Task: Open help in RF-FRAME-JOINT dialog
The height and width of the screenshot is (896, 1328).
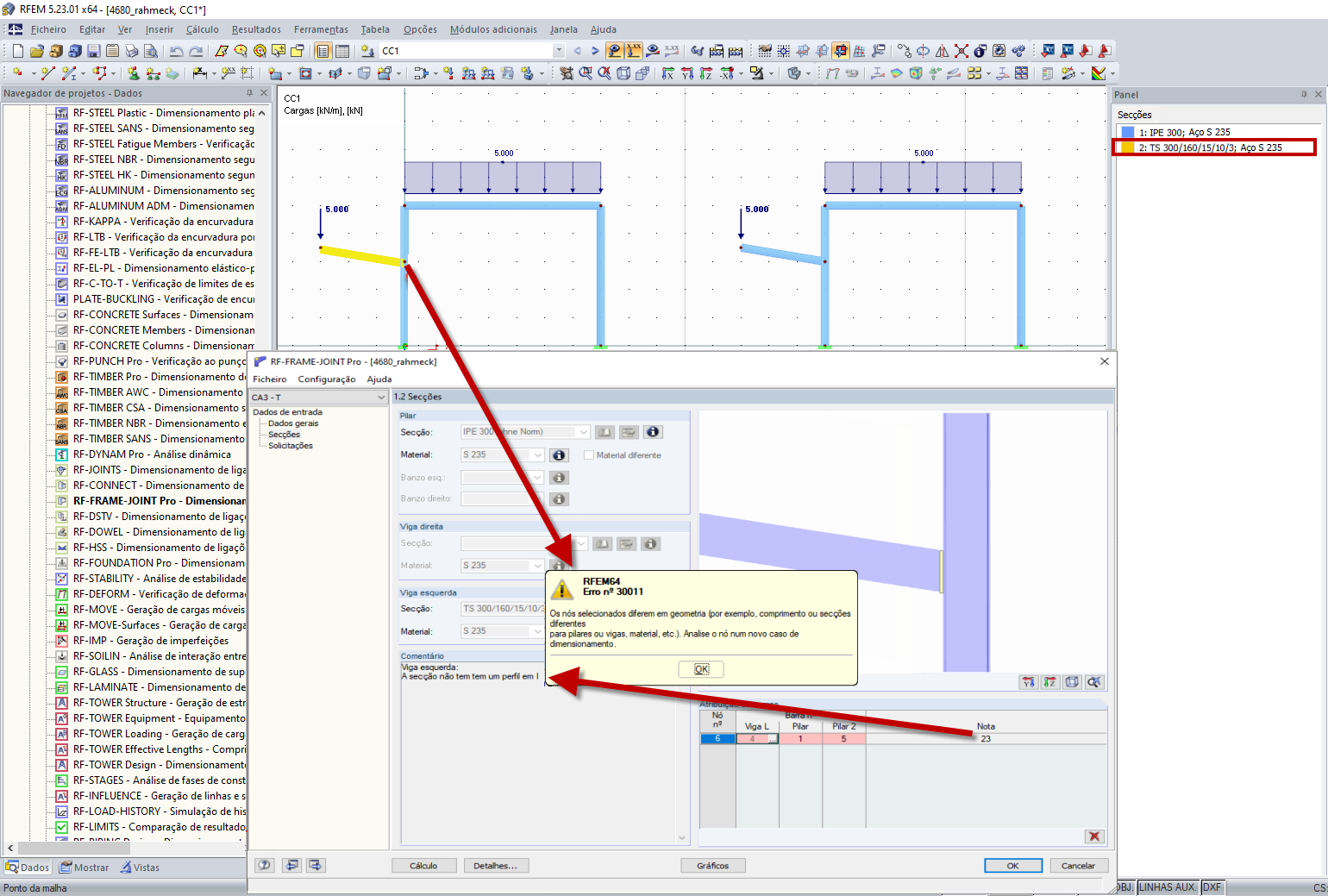Action: (265, 865)
